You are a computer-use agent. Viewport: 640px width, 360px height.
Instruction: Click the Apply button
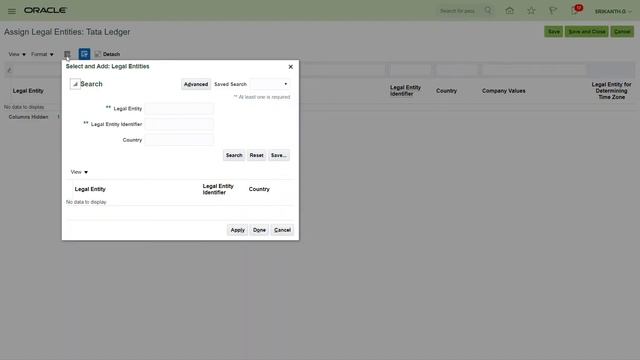[238, 230]
